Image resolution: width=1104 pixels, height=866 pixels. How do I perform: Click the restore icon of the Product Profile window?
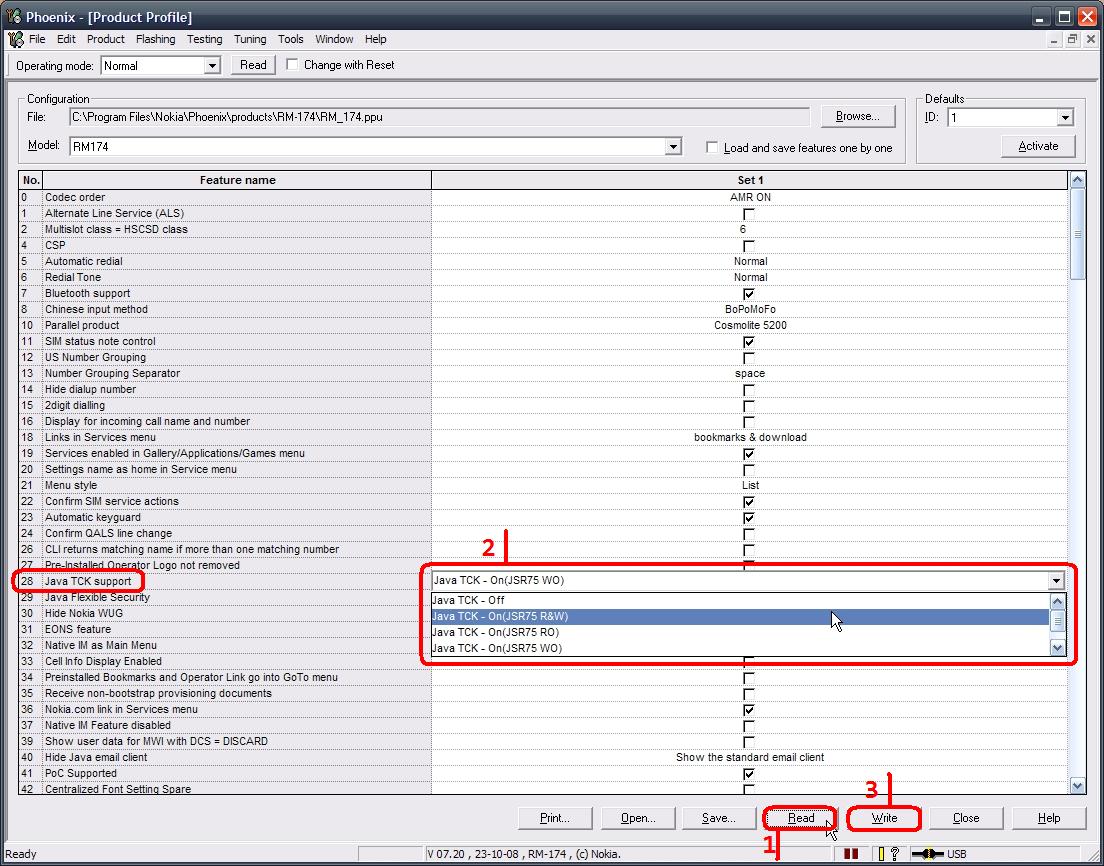tap(1071, 38)
